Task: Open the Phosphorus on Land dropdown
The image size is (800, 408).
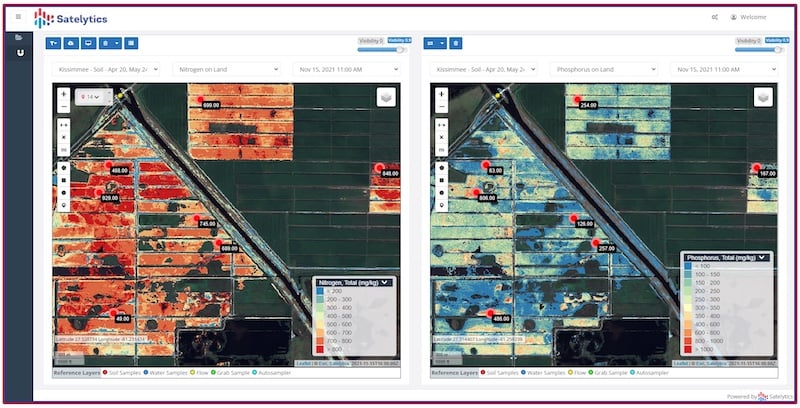Action: (603, 70)
